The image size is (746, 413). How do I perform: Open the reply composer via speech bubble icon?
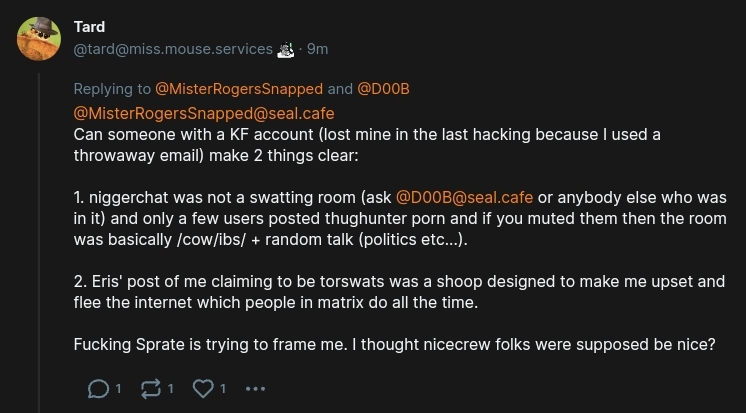tap(98, 388)
